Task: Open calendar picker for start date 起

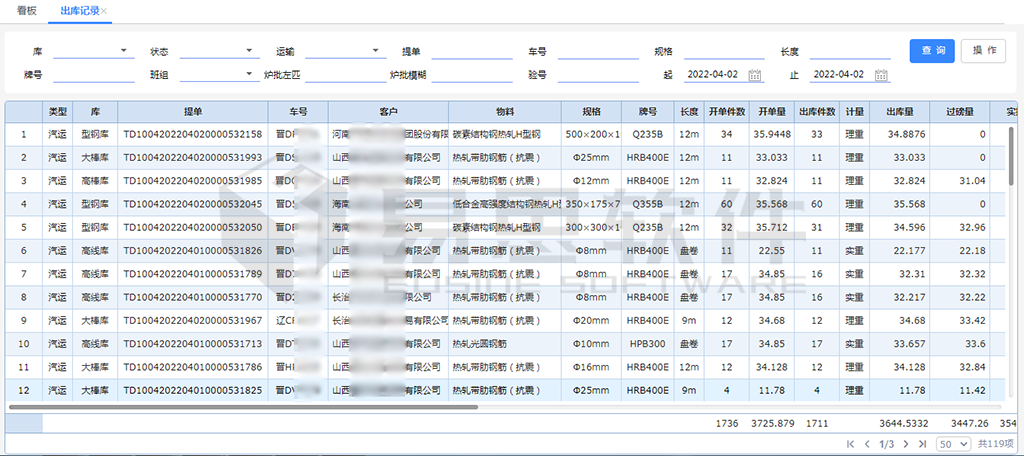Action: click(x=755, y=75)
